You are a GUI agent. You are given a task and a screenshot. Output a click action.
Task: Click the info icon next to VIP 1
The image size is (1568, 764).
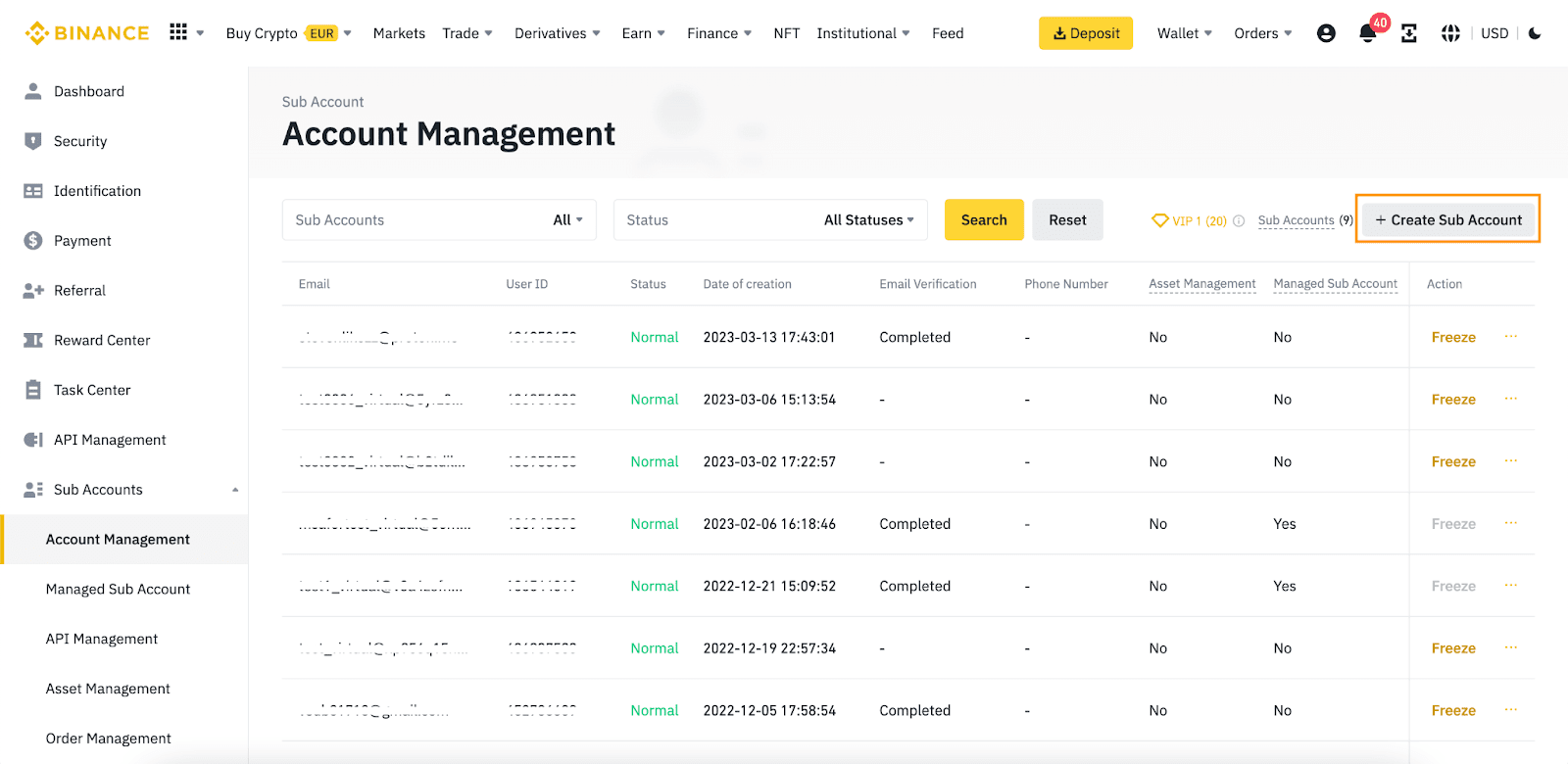coord(1239,221)
